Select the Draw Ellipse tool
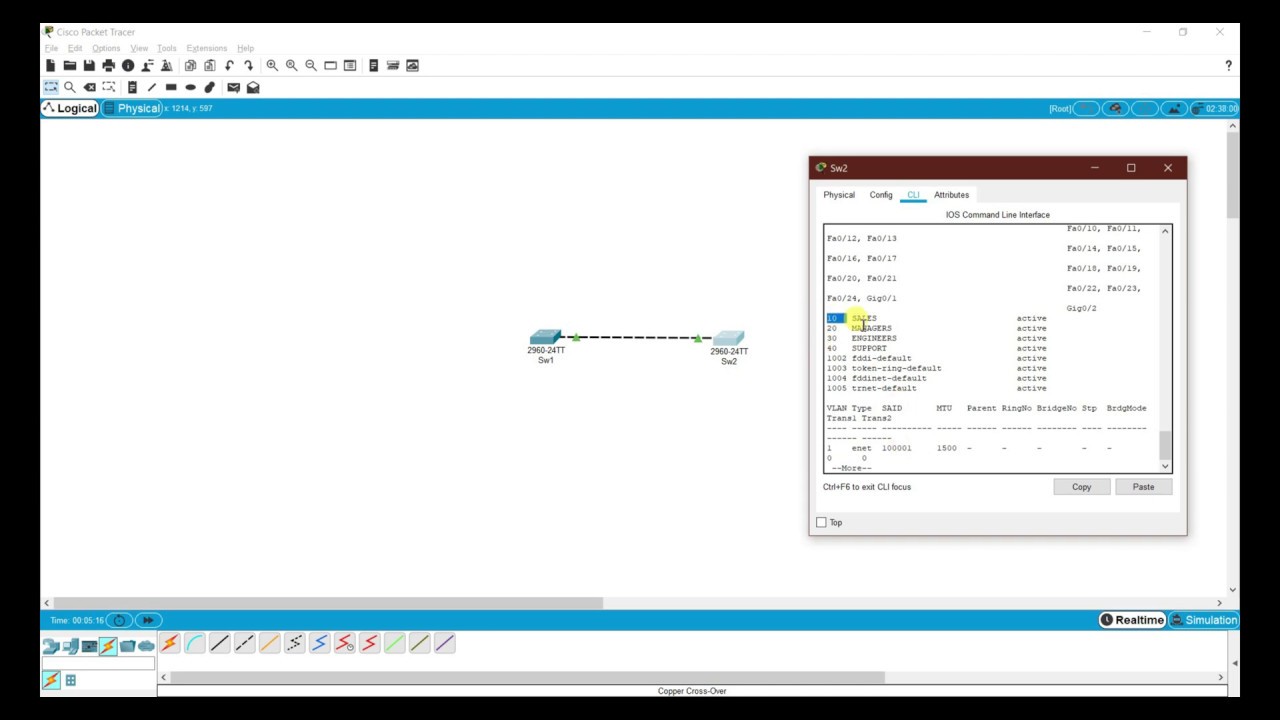Image resolution: width=1280 pixels, height=720 pixels. click(190, 87)
